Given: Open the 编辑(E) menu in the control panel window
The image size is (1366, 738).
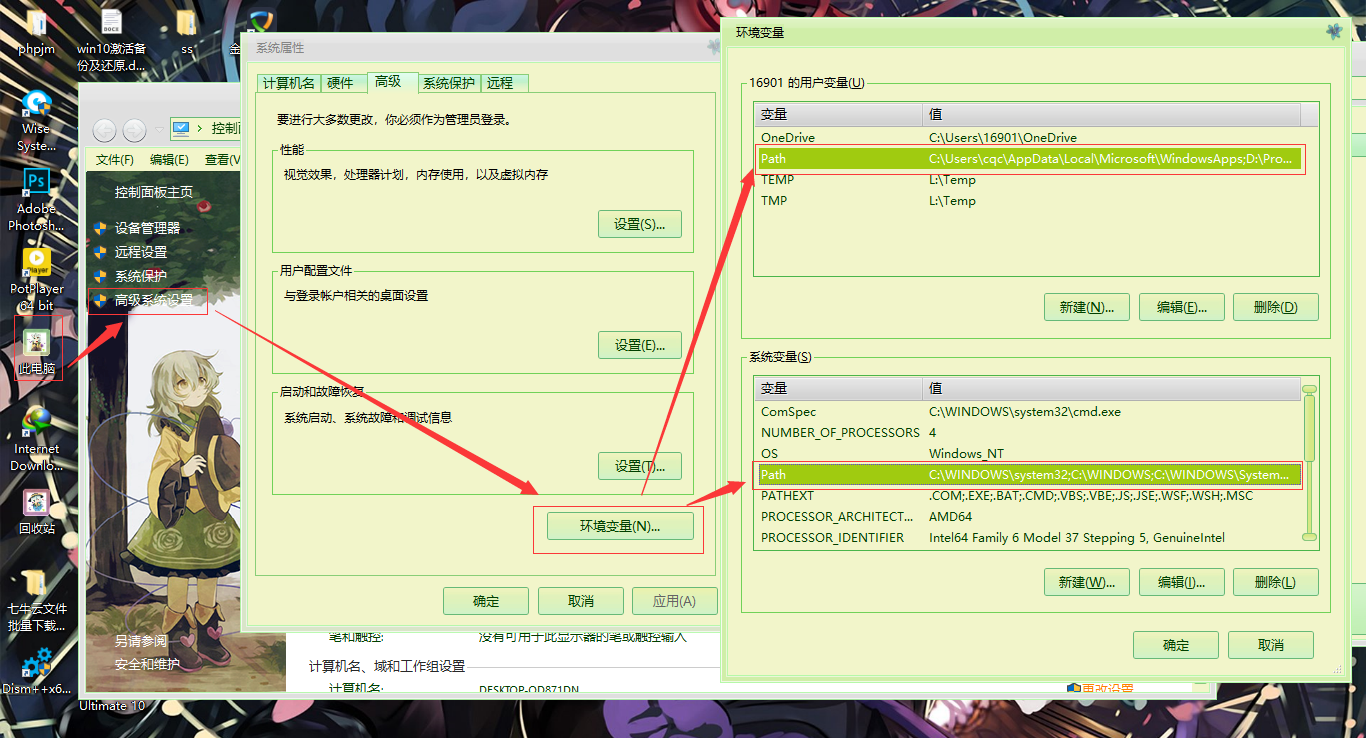Looking at the screenshot, I should pos(169,160).
